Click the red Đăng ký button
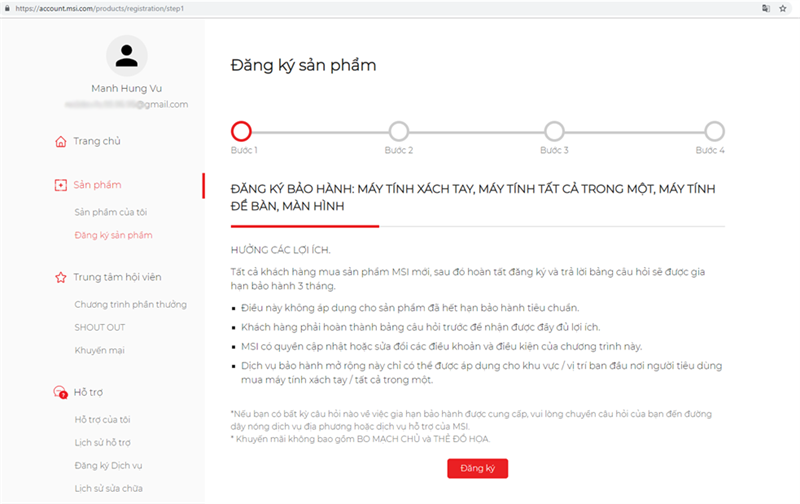 pos(478,468)
